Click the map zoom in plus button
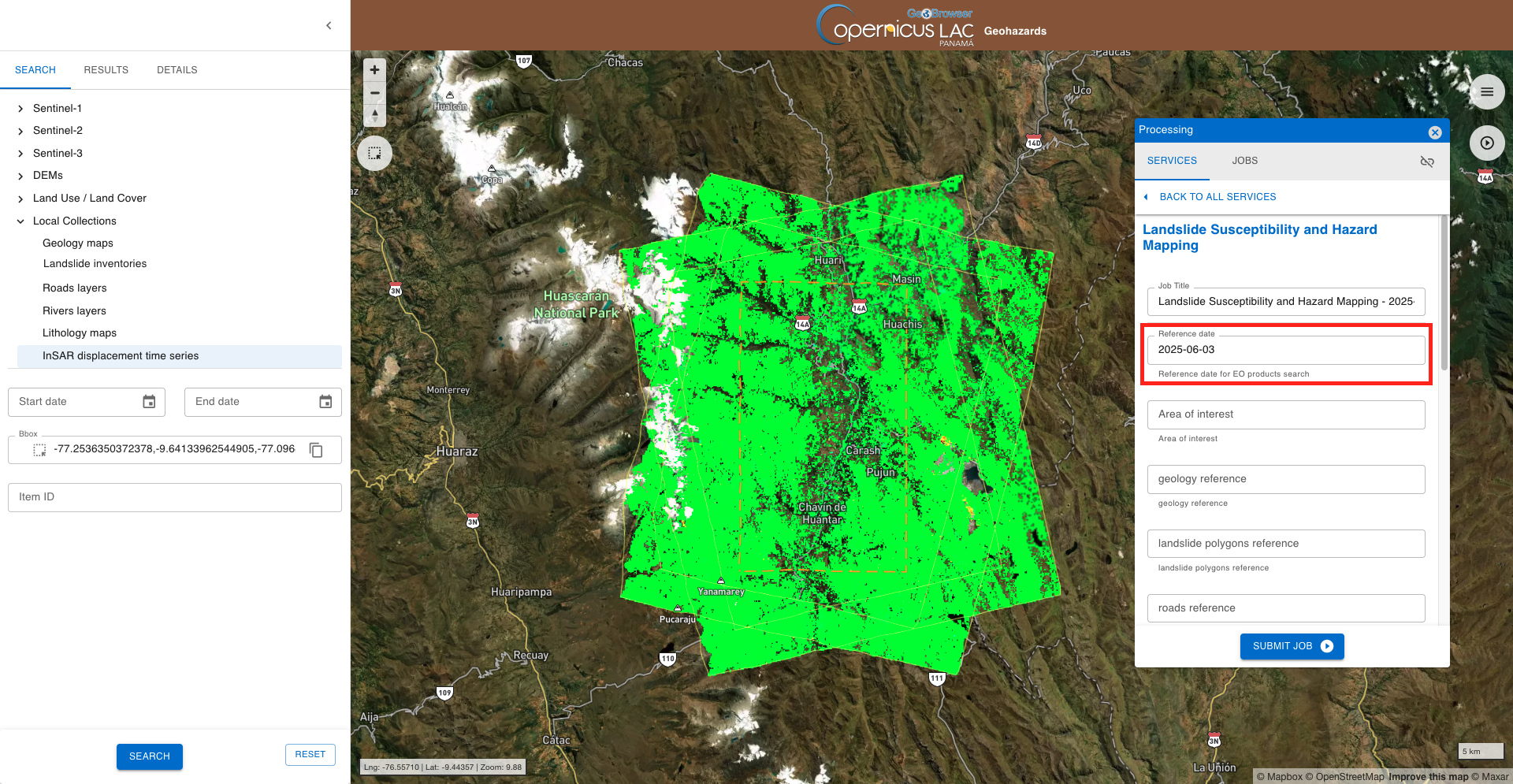The image size is (1513, 784). [374, 70]
